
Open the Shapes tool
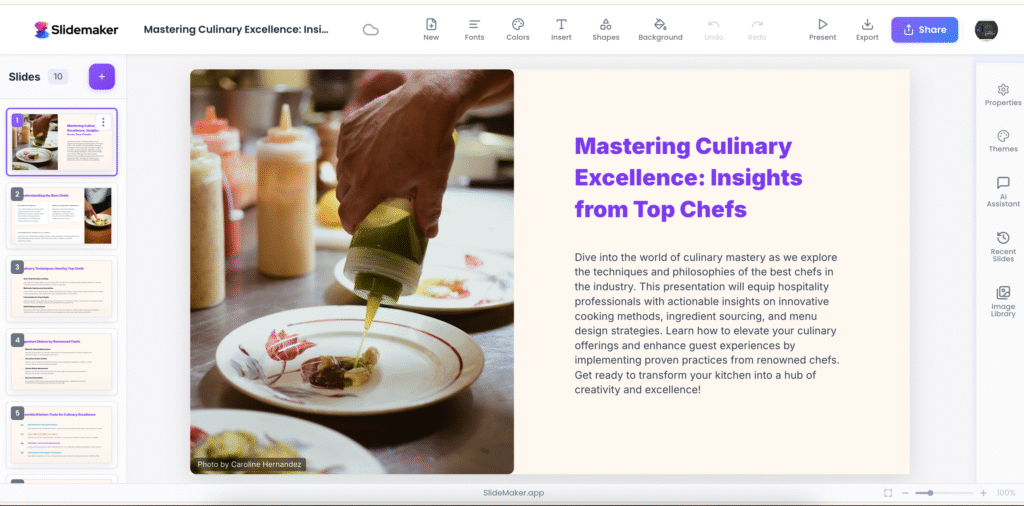point(605,28)
